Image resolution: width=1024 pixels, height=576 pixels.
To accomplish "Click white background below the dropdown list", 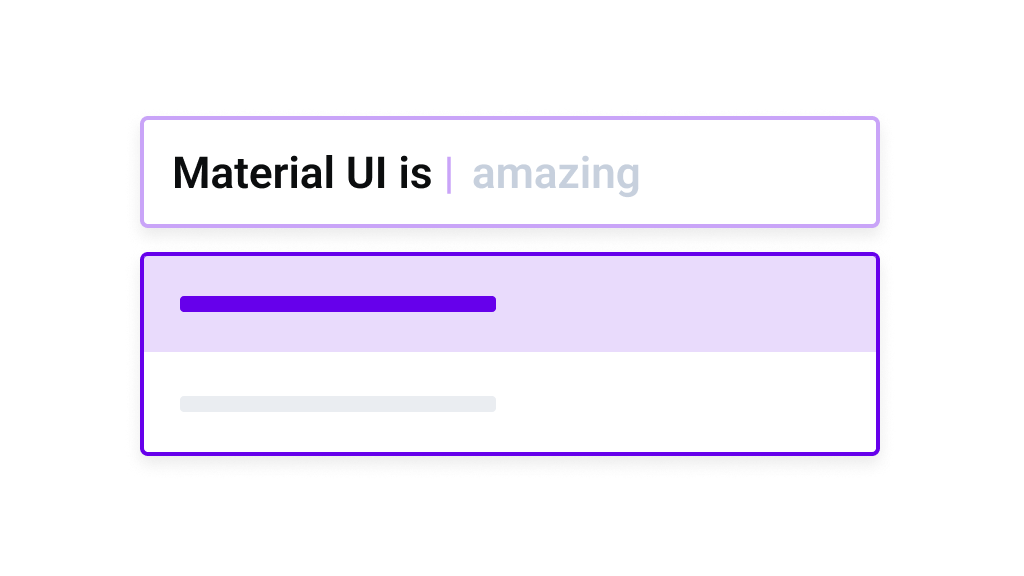I will click(512, 520).
